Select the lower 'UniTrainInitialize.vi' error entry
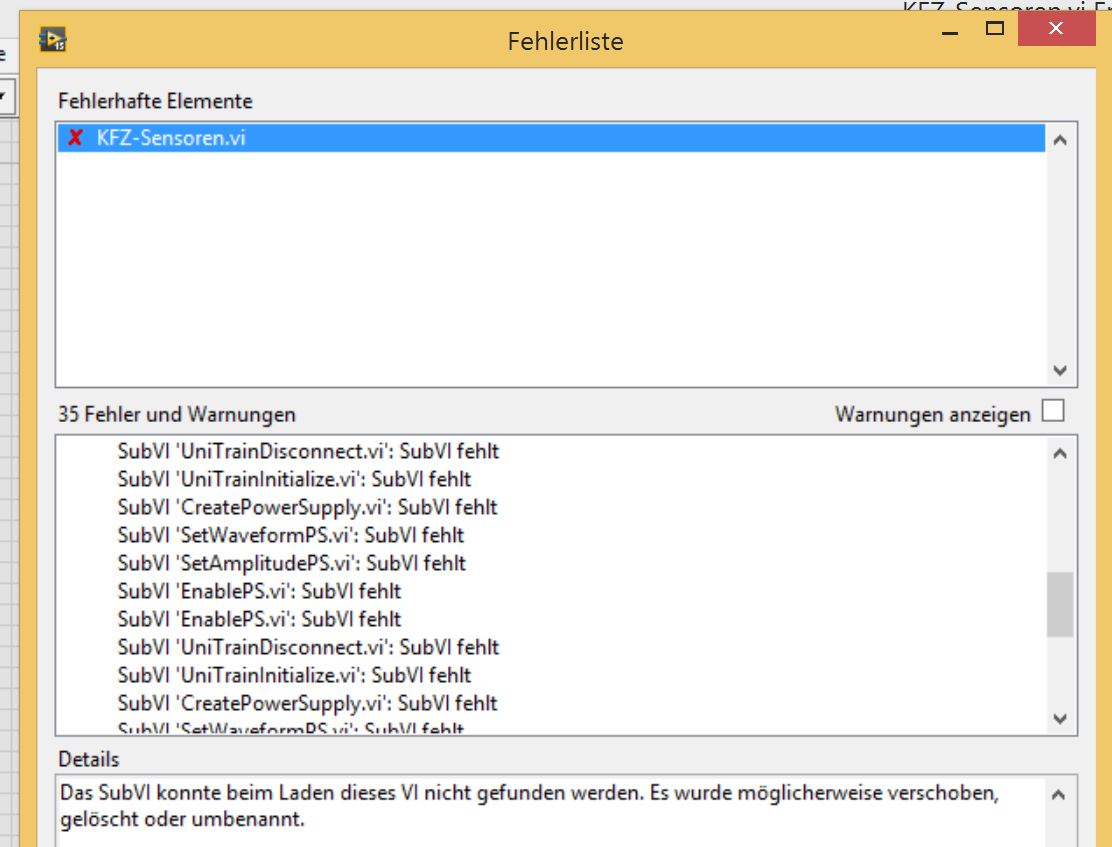This screenshot has width=1112, height=847. coord(294,675)
